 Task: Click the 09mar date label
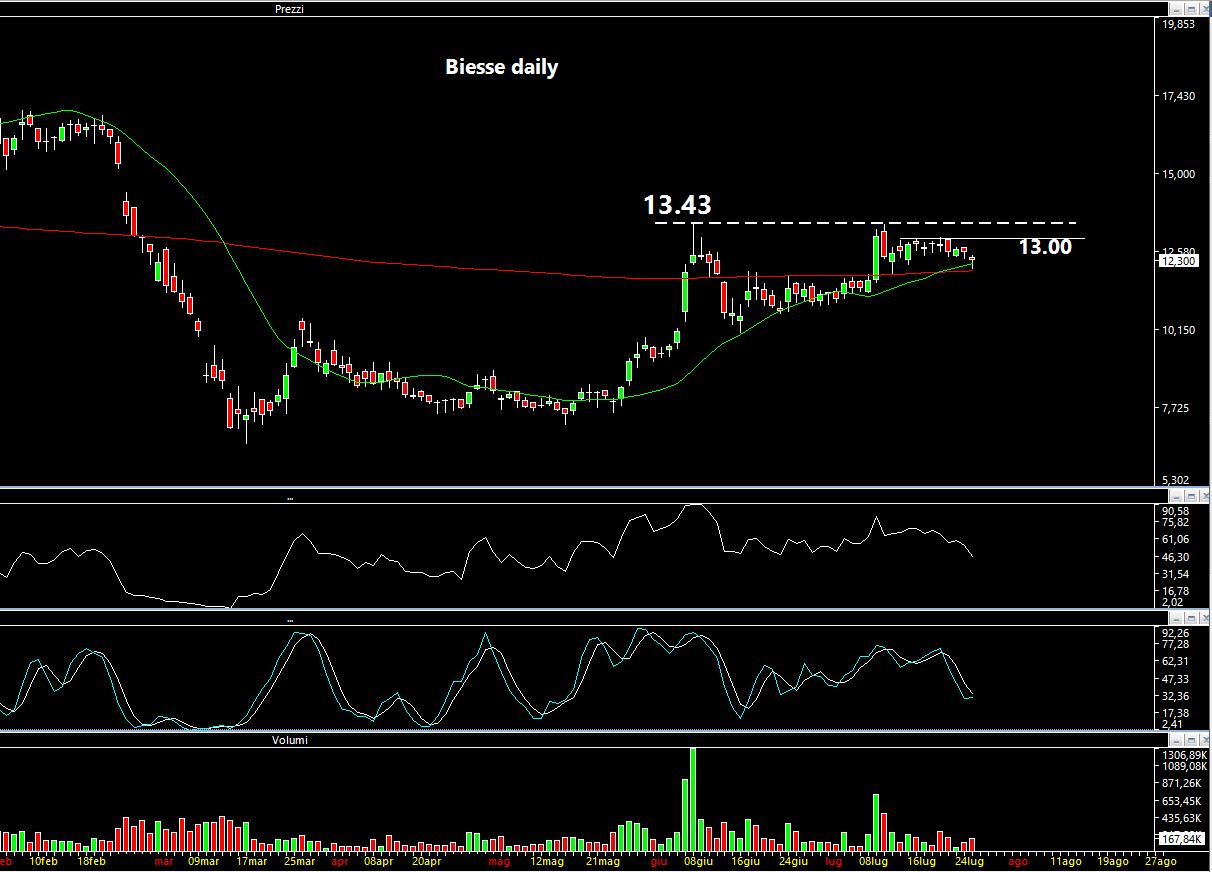coord(203,860)
